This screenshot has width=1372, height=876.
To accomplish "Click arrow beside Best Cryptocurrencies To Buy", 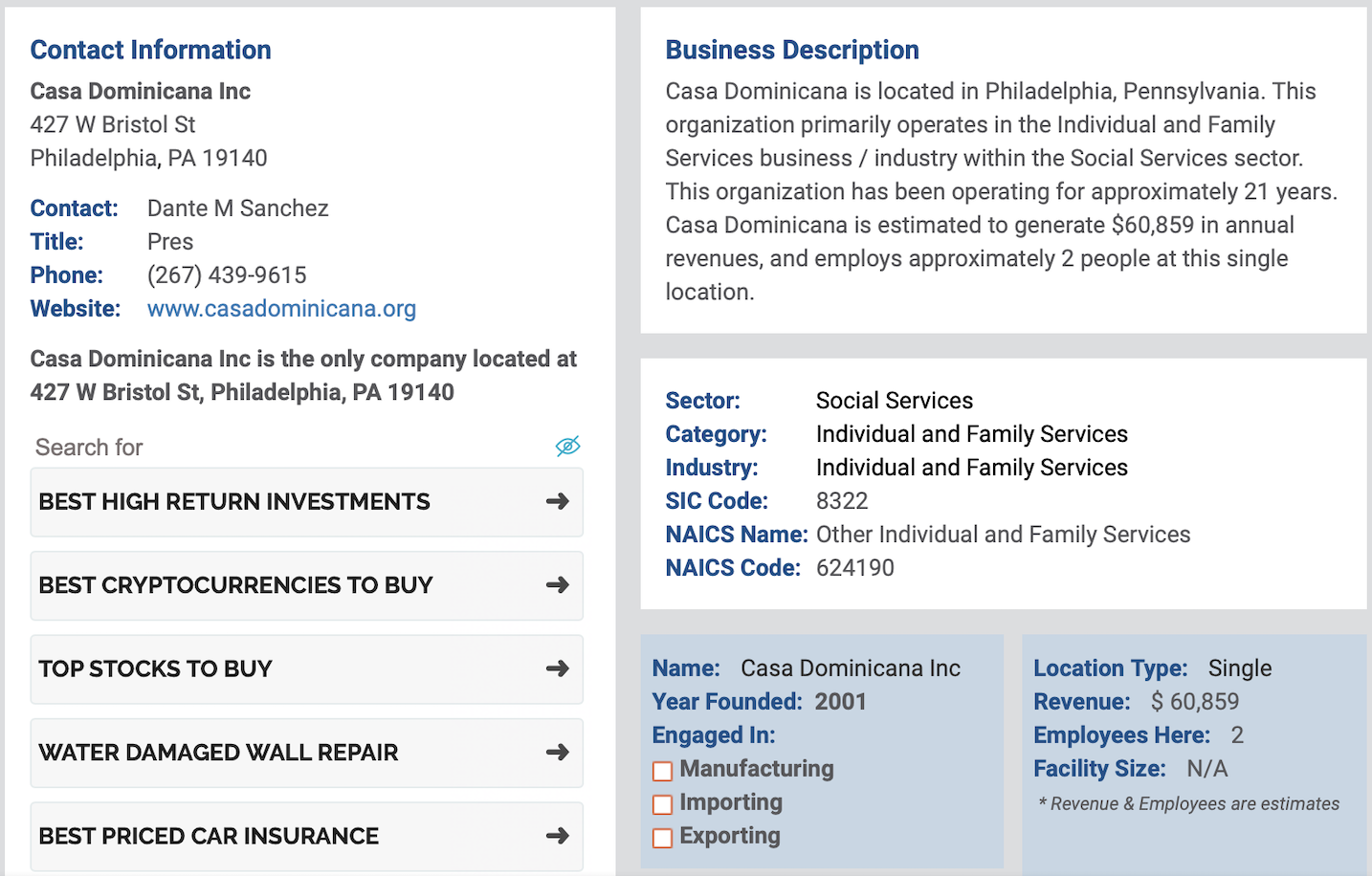I will 558,584.
